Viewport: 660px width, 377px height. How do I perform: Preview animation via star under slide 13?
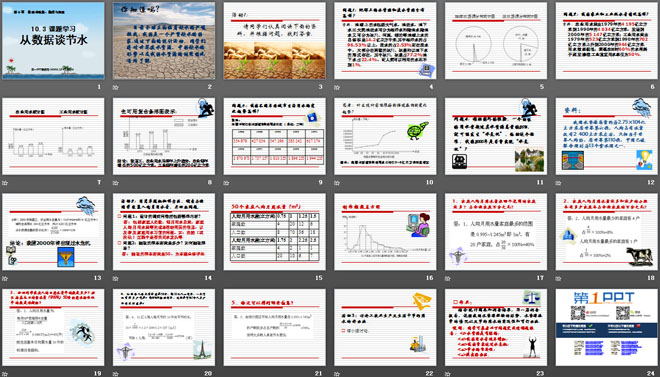[5, 278]
